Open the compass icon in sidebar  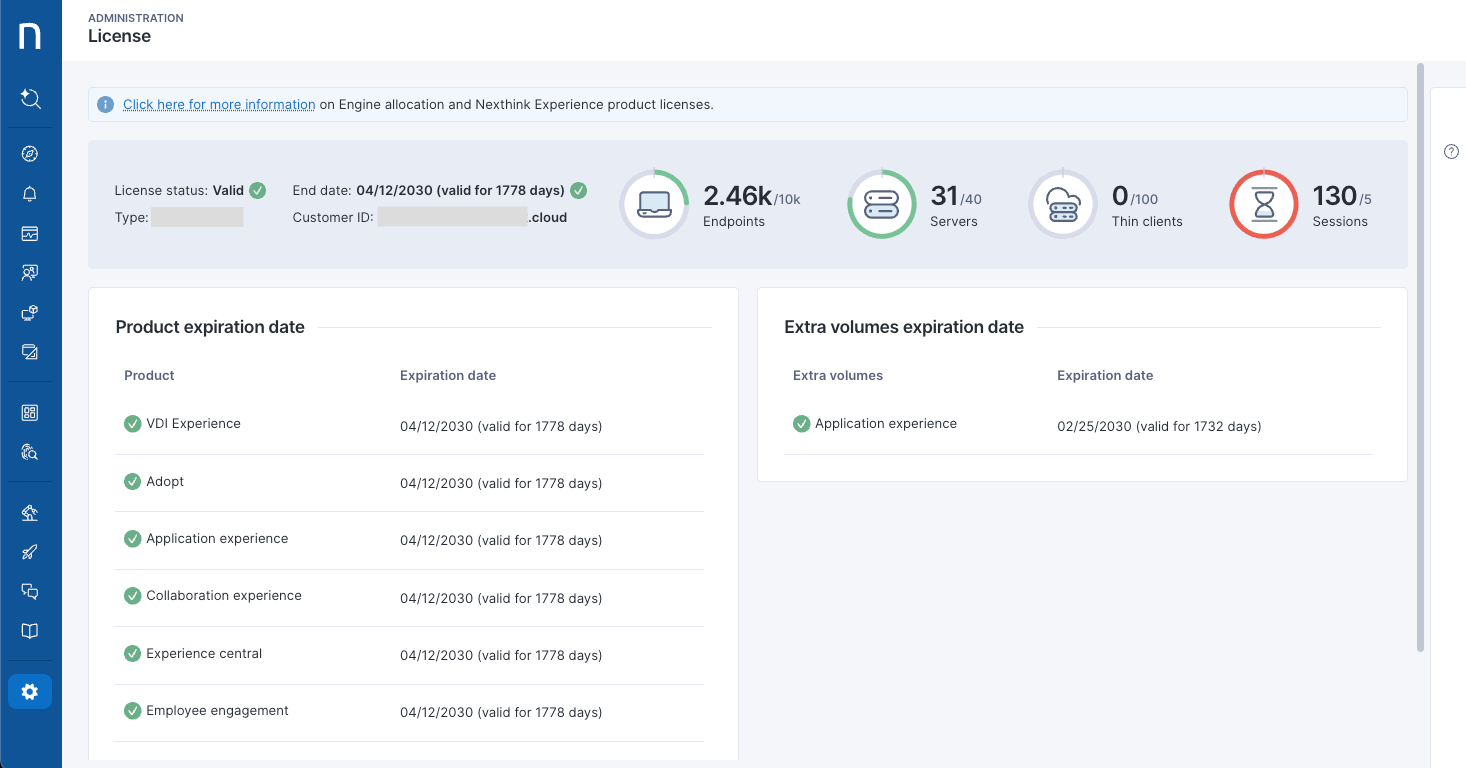pyautogui.click(x=30, y=154)
